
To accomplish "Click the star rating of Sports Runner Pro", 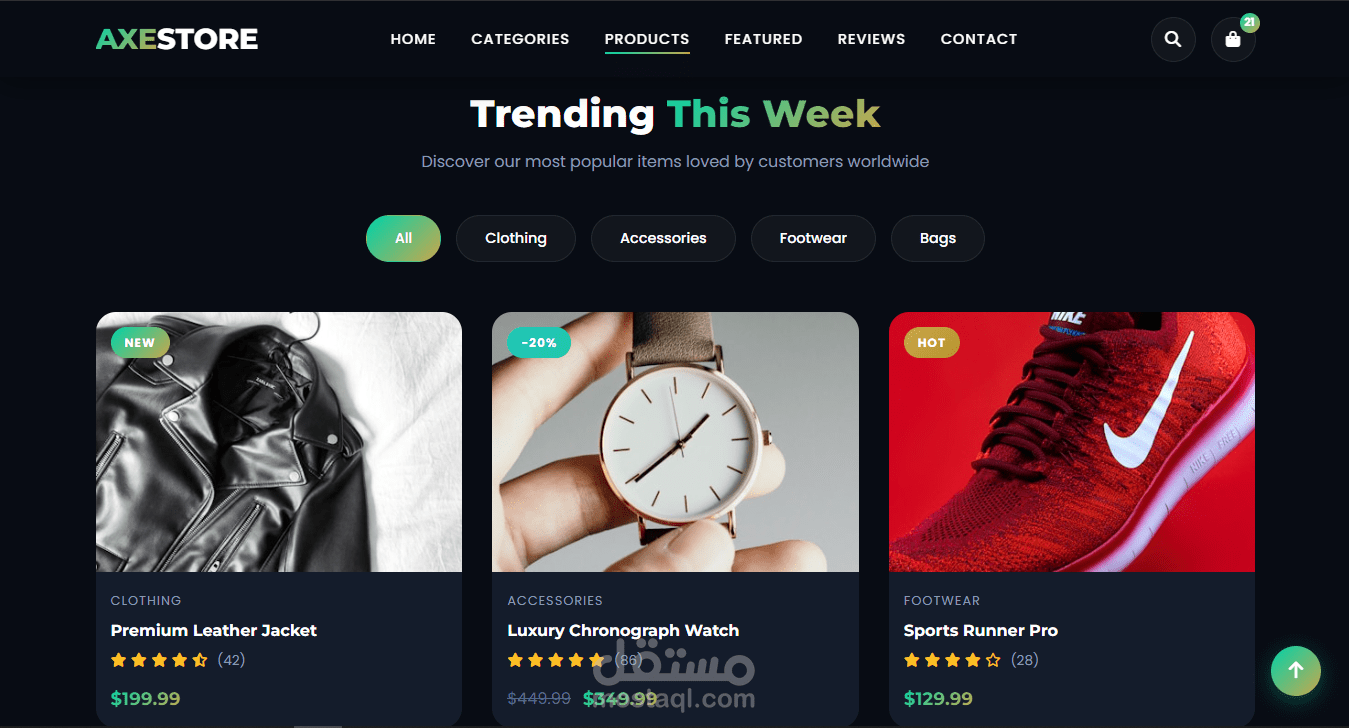I will (952, 660).
